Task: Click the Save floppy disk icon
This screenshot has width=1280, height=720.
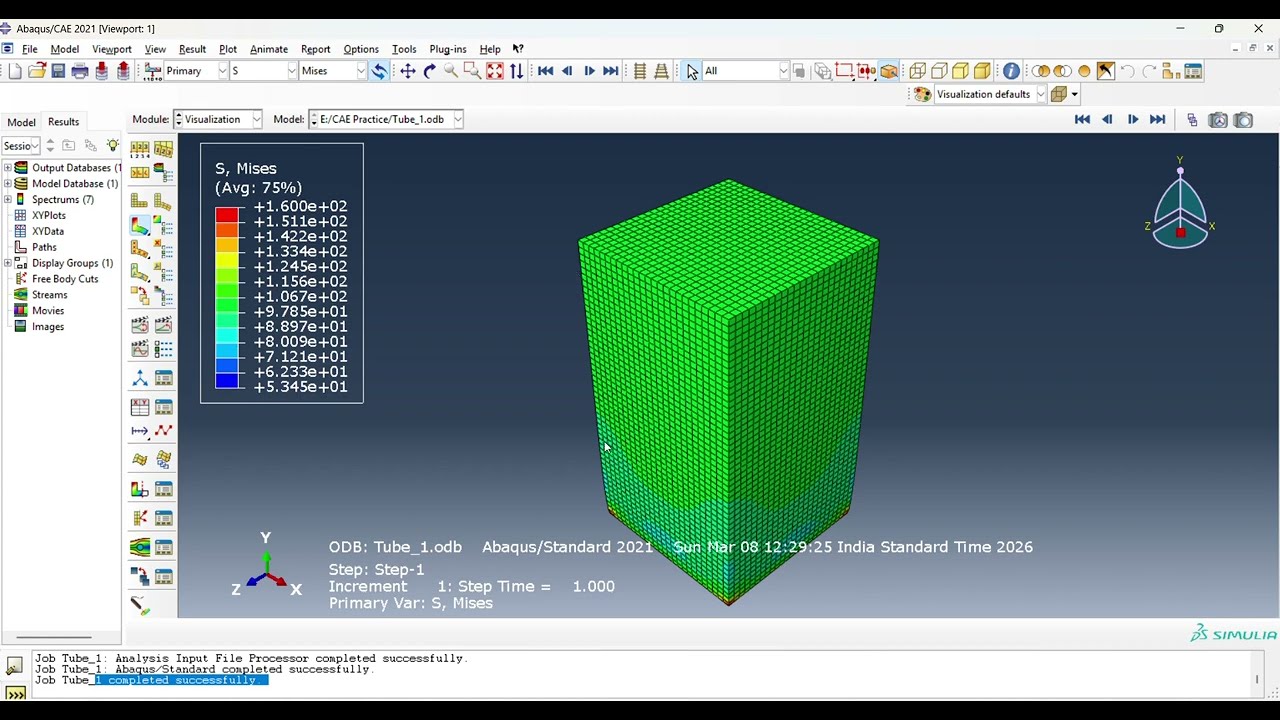Action: [x=58, y=71]
